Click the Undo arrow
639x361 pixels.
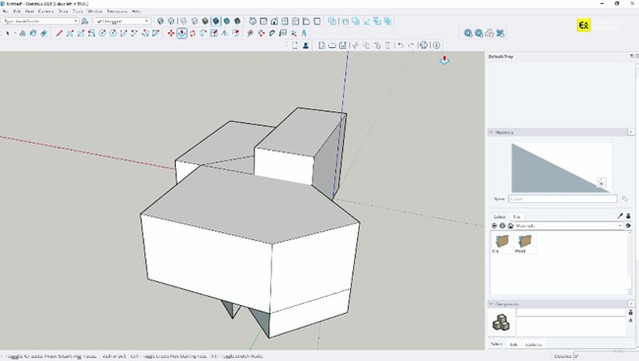tap(401, 45)
